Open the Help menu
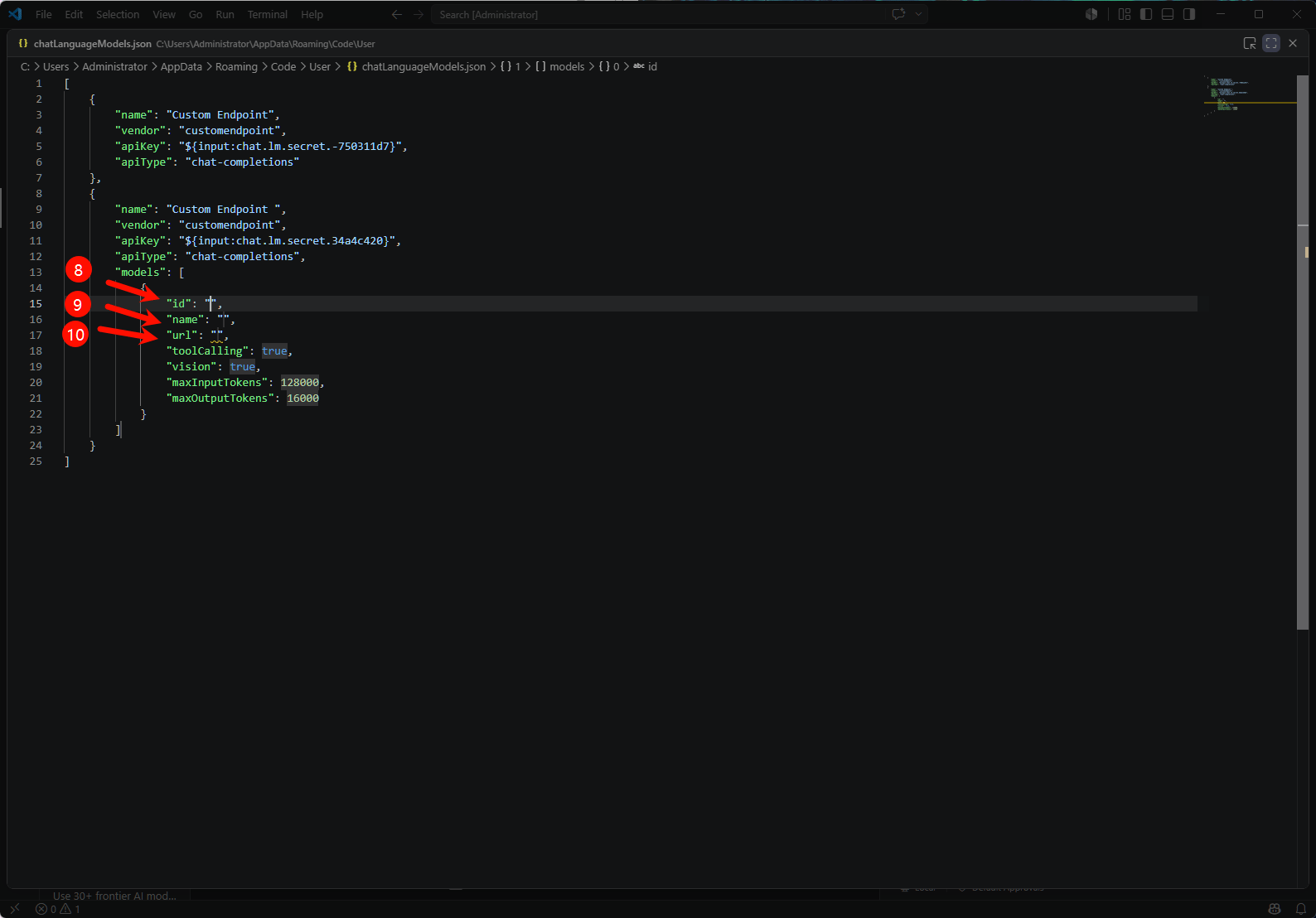1316x918 pixels. [312, 14]
